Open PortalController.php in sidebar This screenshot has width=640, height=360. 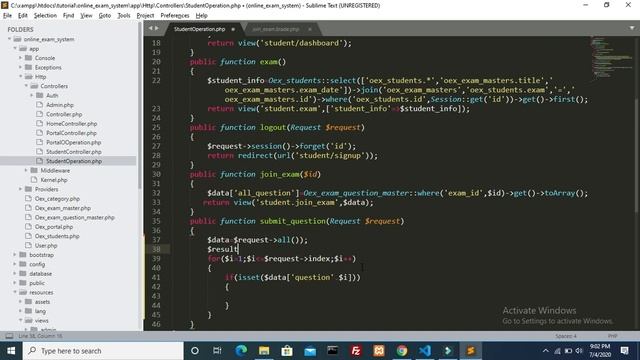click(x=71, y=133)
